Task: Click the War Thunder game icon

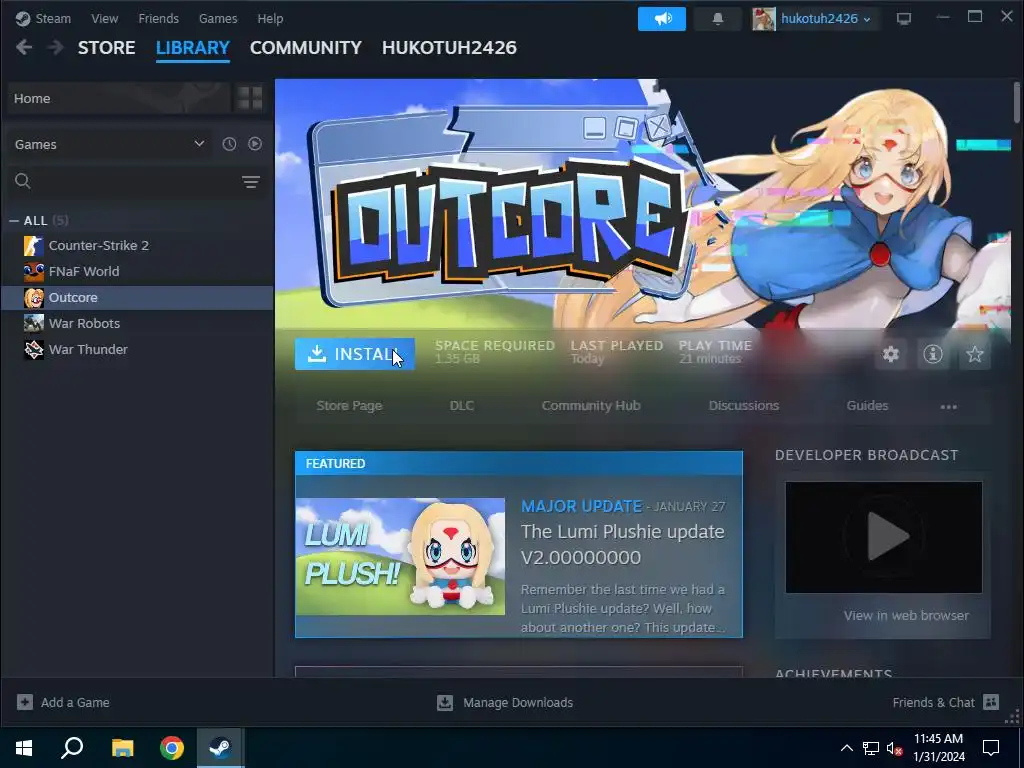Action: tap(34, 349)
